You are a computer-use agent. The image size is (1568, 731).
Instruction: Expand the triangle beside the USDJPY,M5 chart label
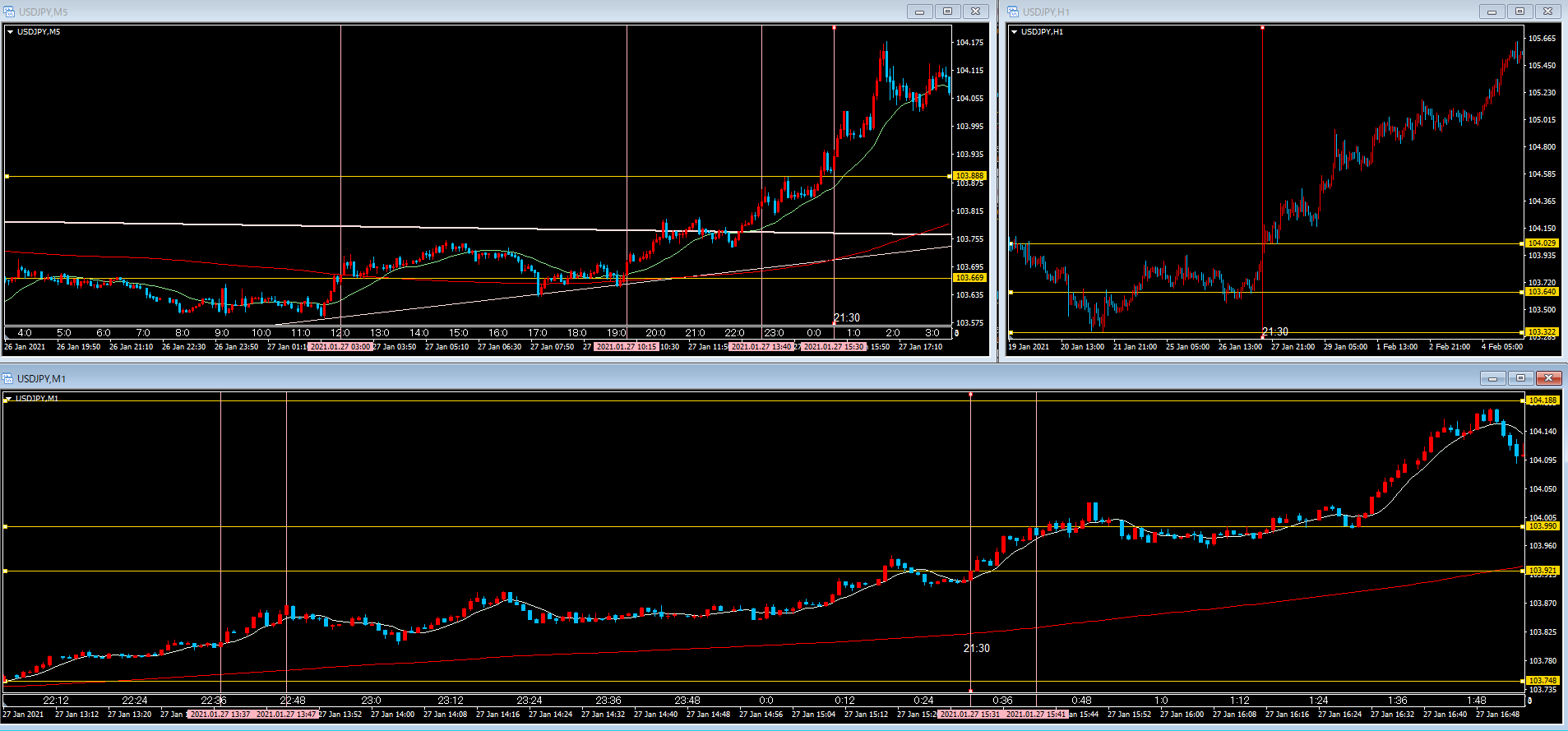[10, 32]
